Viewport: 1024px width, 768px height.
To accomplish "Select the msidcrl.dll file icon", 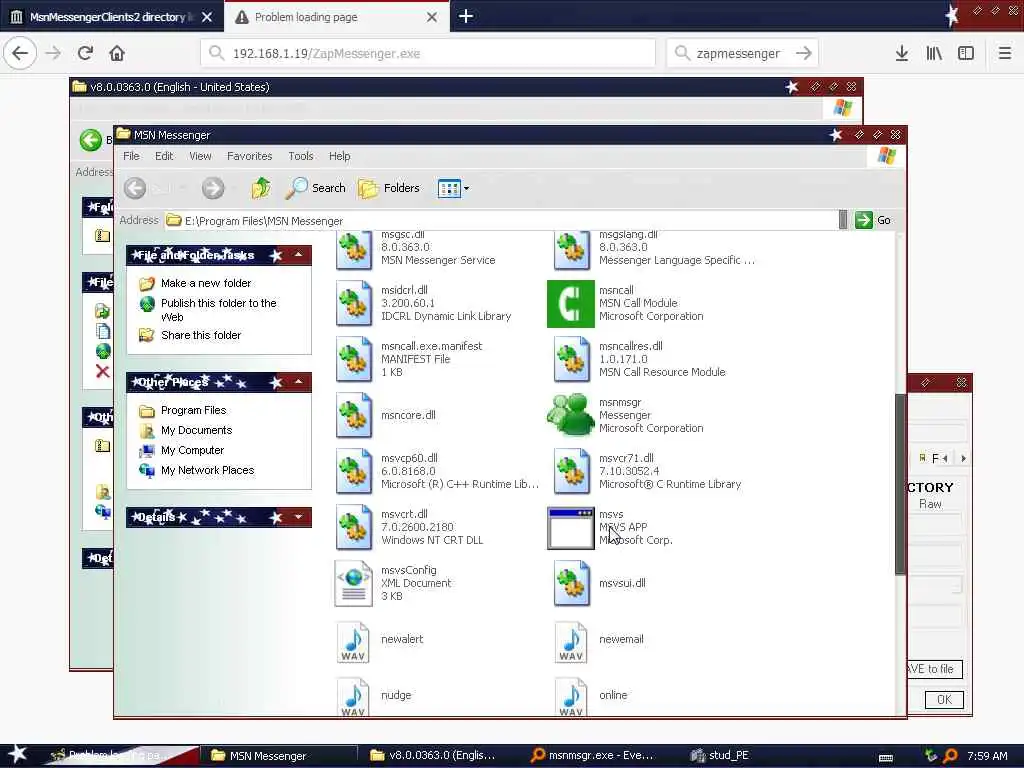I will [x=353, y=303].
